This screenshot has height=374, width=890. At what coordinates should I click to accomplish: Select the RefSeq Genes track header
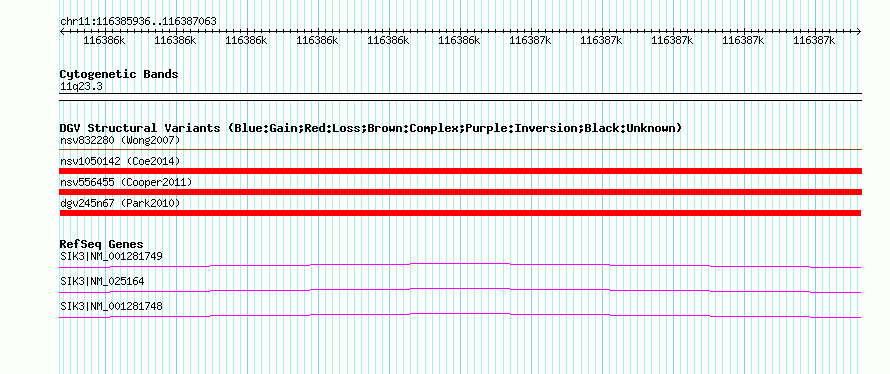click(x=102, y=244)
